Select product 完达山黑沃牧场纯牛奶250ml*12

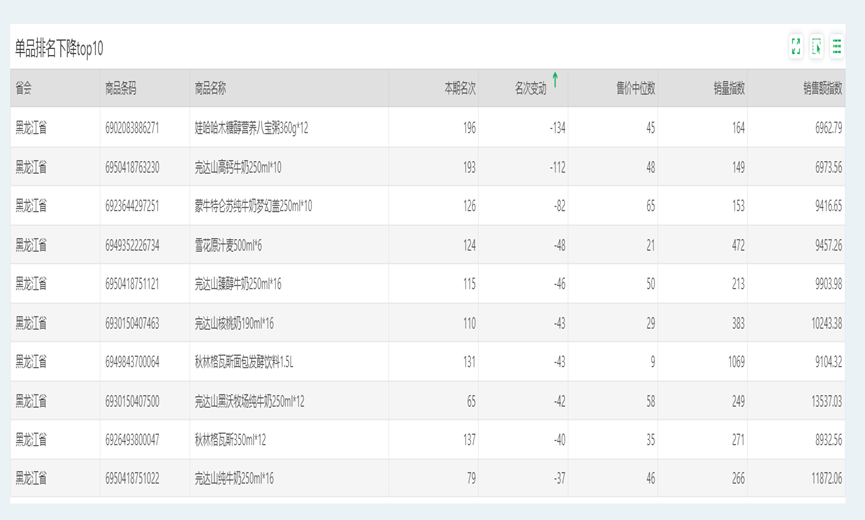pos(249,401)
